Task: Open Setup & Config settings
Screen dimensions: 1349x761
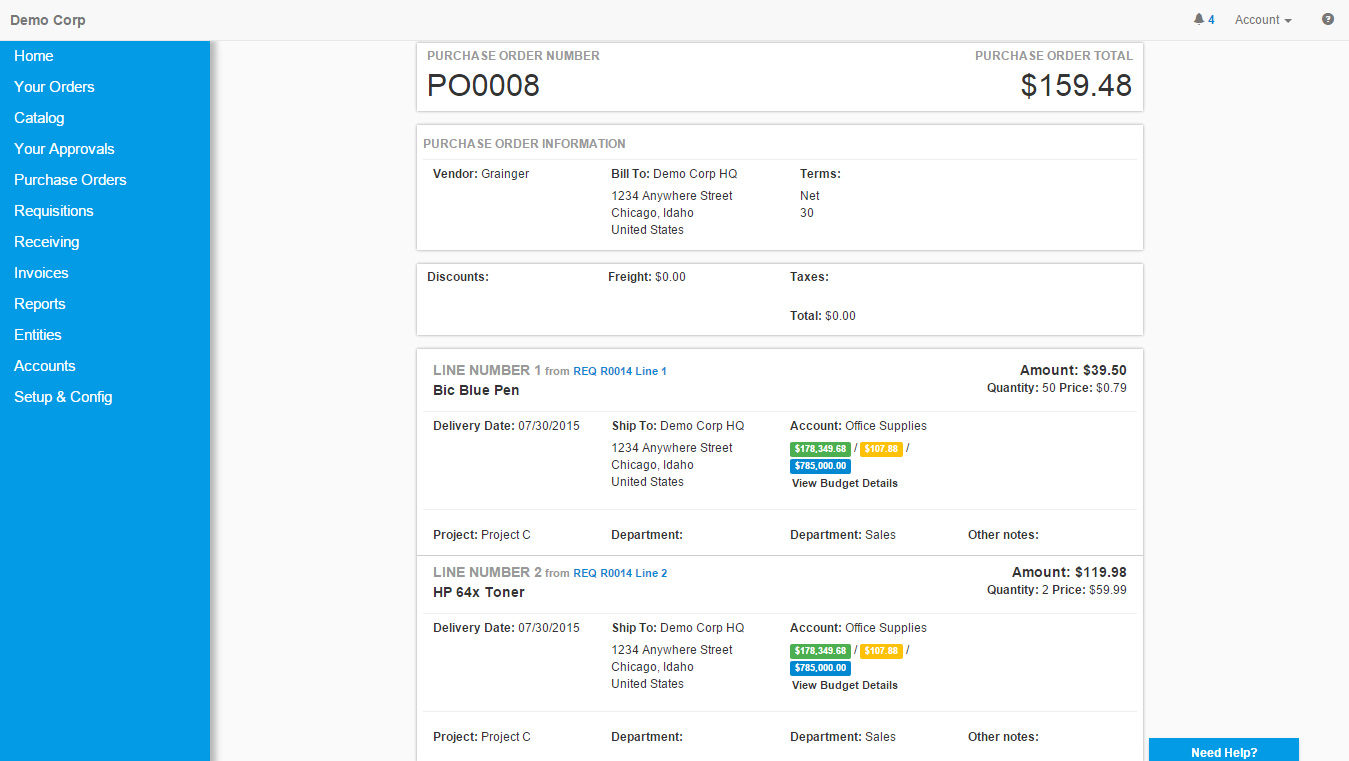Action: point(63,397)
